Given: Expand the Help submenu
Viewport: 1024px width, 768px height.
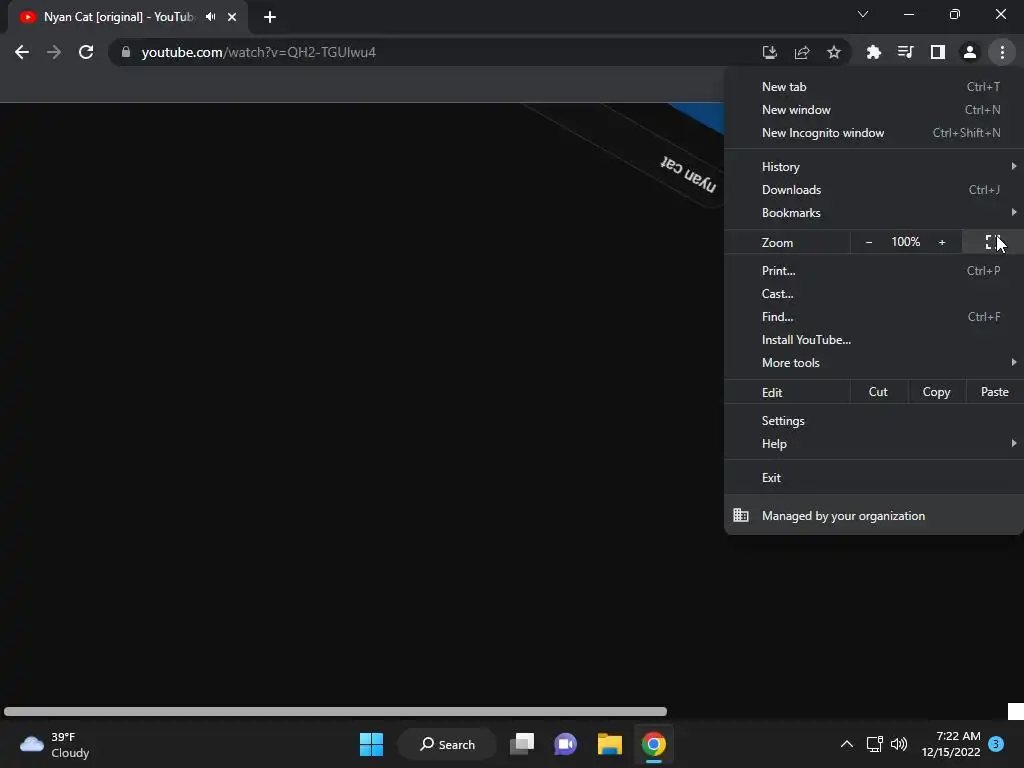Looking at the screenshot, I should click(874, 443).
